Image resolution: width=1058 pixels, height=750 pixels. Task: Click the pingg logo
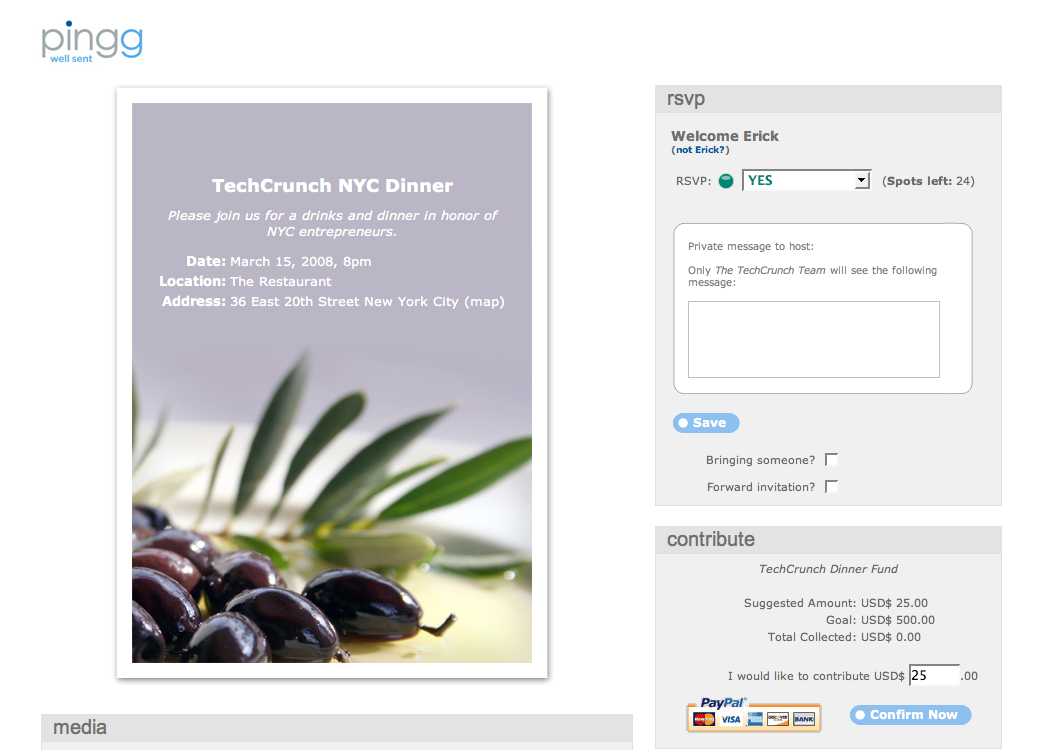point(92,42)
